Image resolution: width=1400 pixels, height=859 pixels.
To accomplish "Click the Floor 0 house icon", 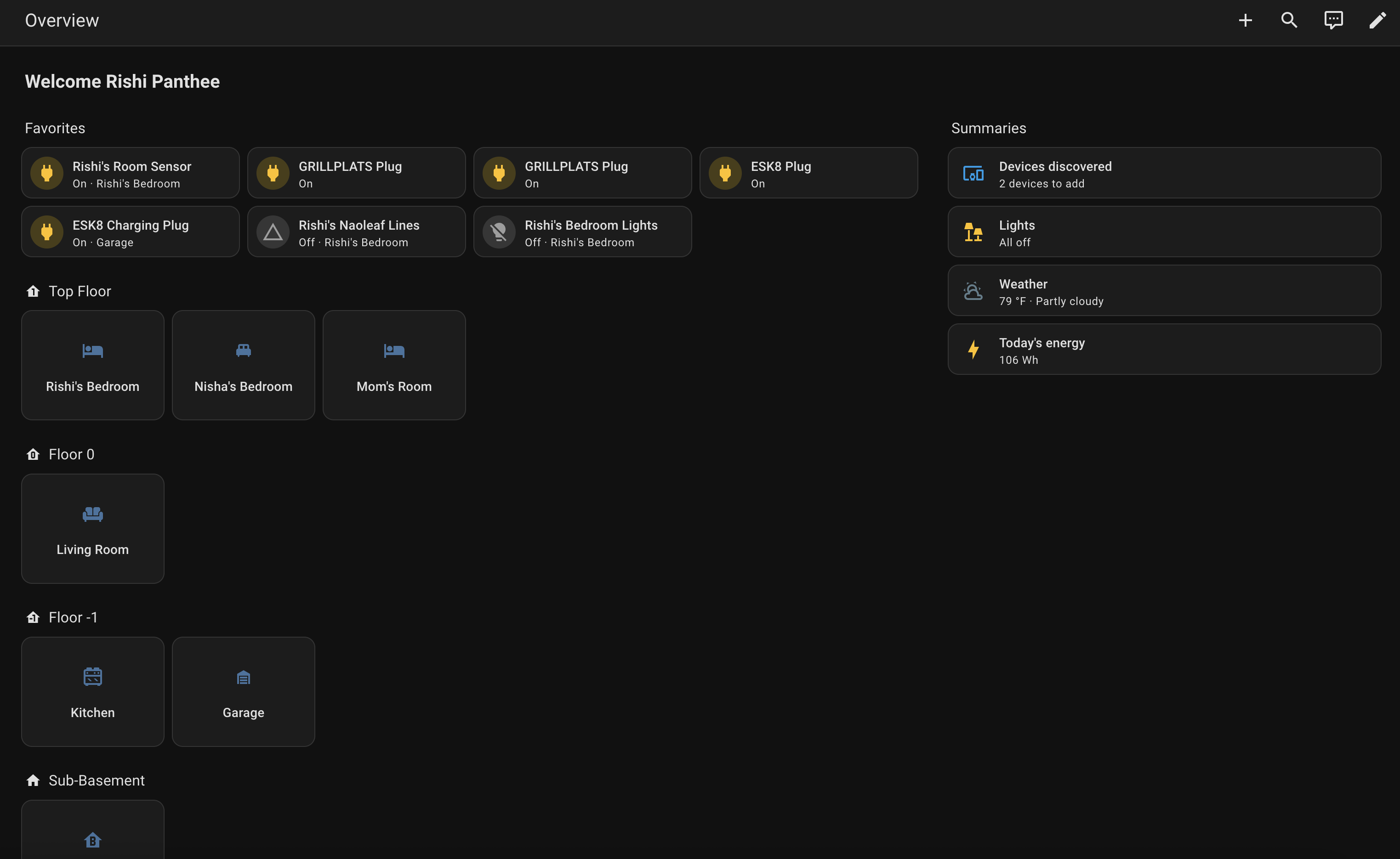I will tap(33, 454).
